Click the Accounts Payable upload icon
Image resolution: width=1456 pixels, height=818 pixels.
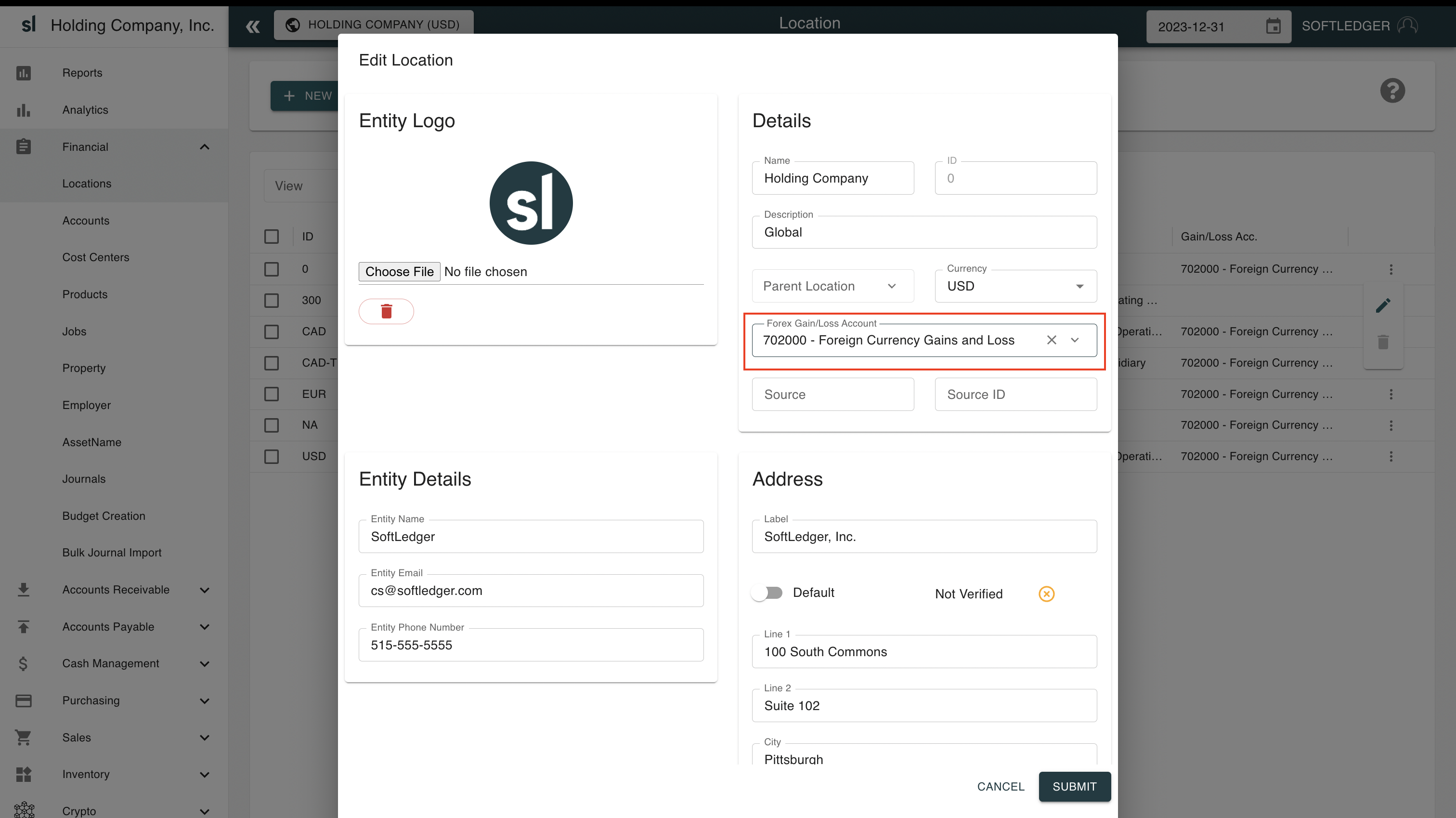[23, 626]
